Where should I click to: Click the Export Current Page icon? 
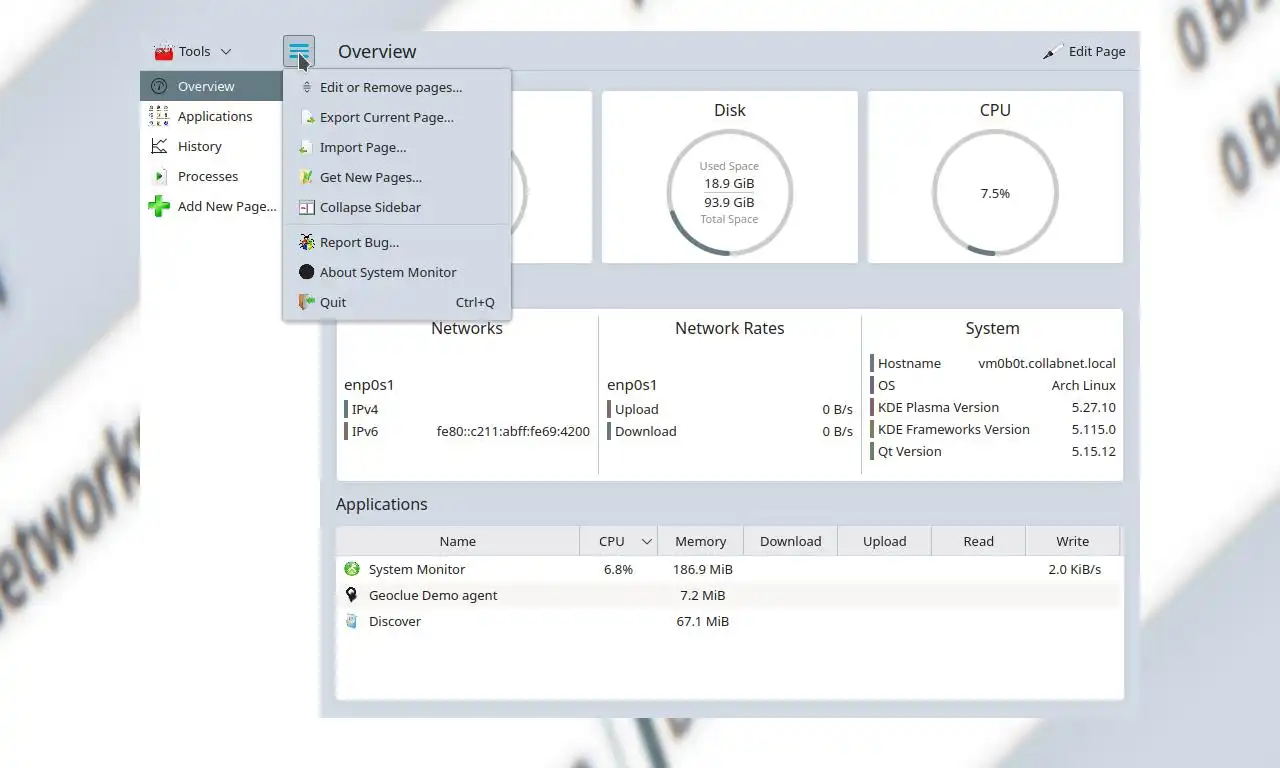click(306, 117)
